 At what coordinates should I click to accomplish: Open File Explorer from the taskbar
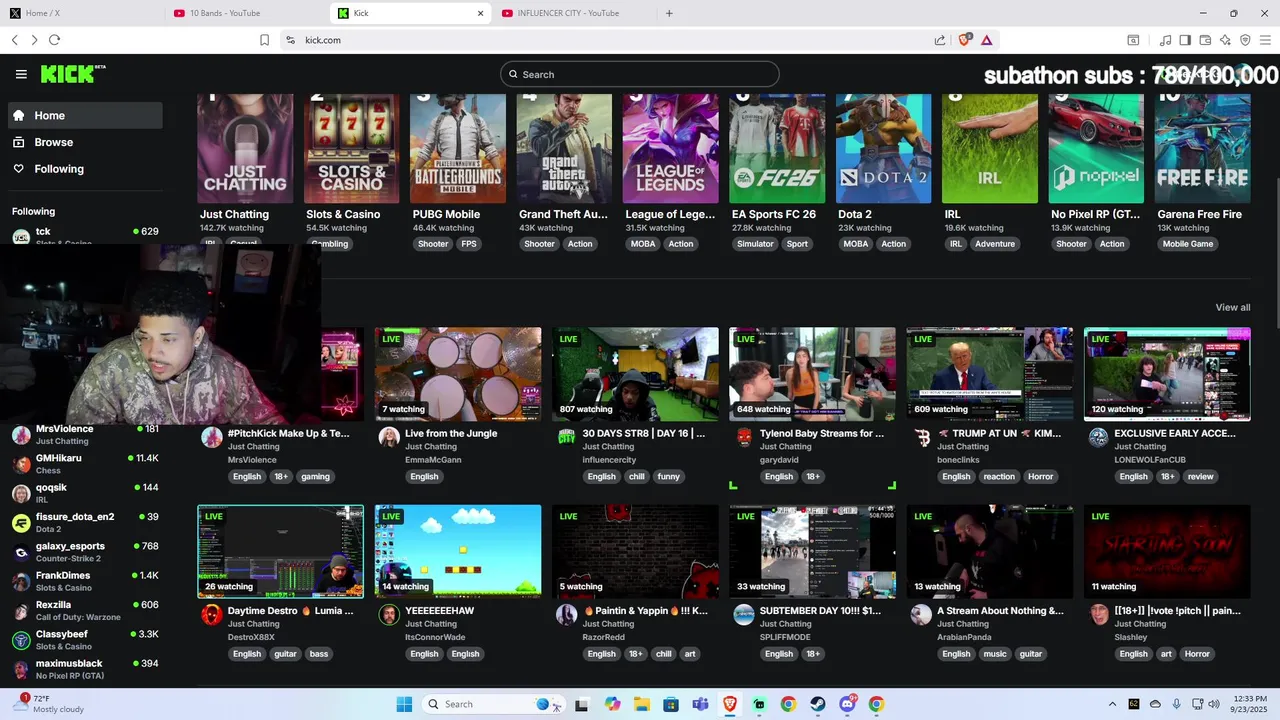(641, 704)
